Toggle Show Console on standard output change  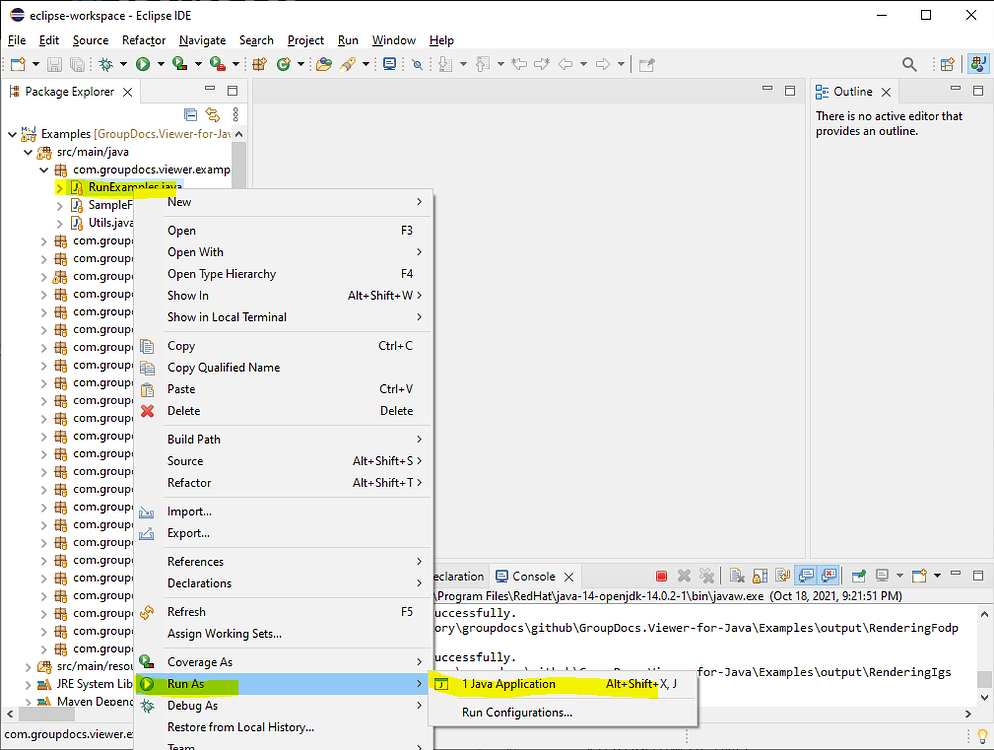[806, 576]
